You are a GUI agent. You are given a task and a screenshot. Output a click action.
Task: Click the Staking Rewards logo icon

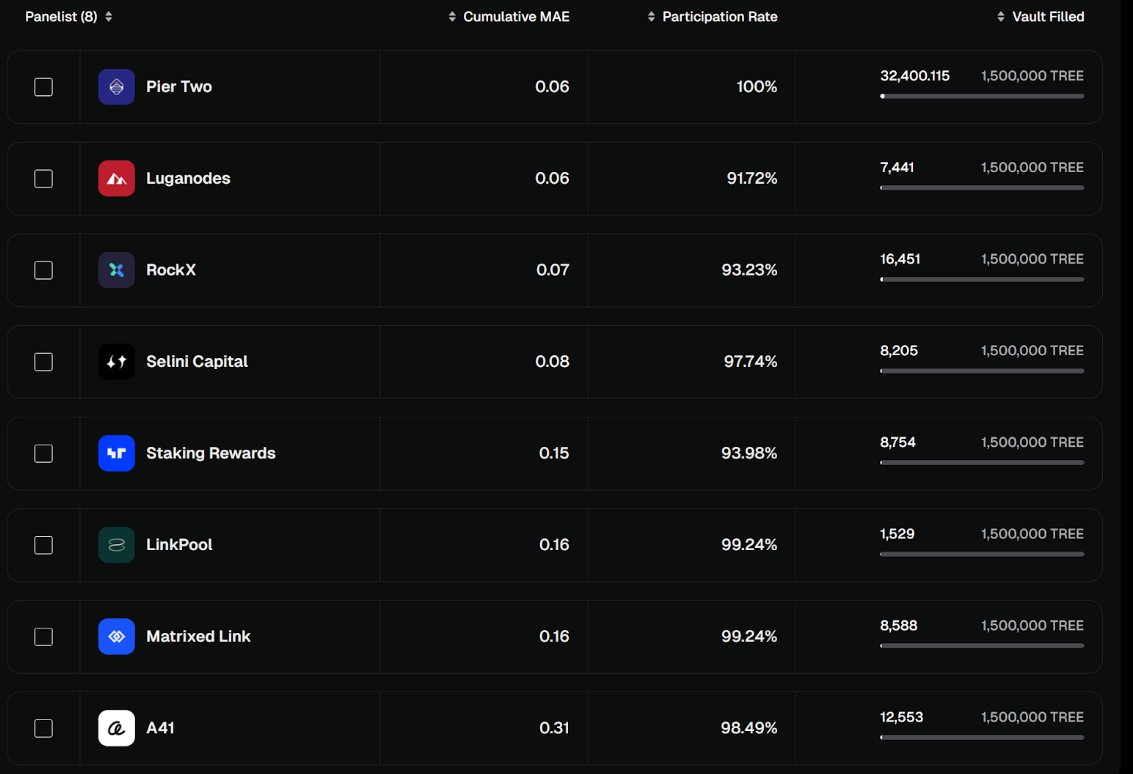tap(116, 453)
